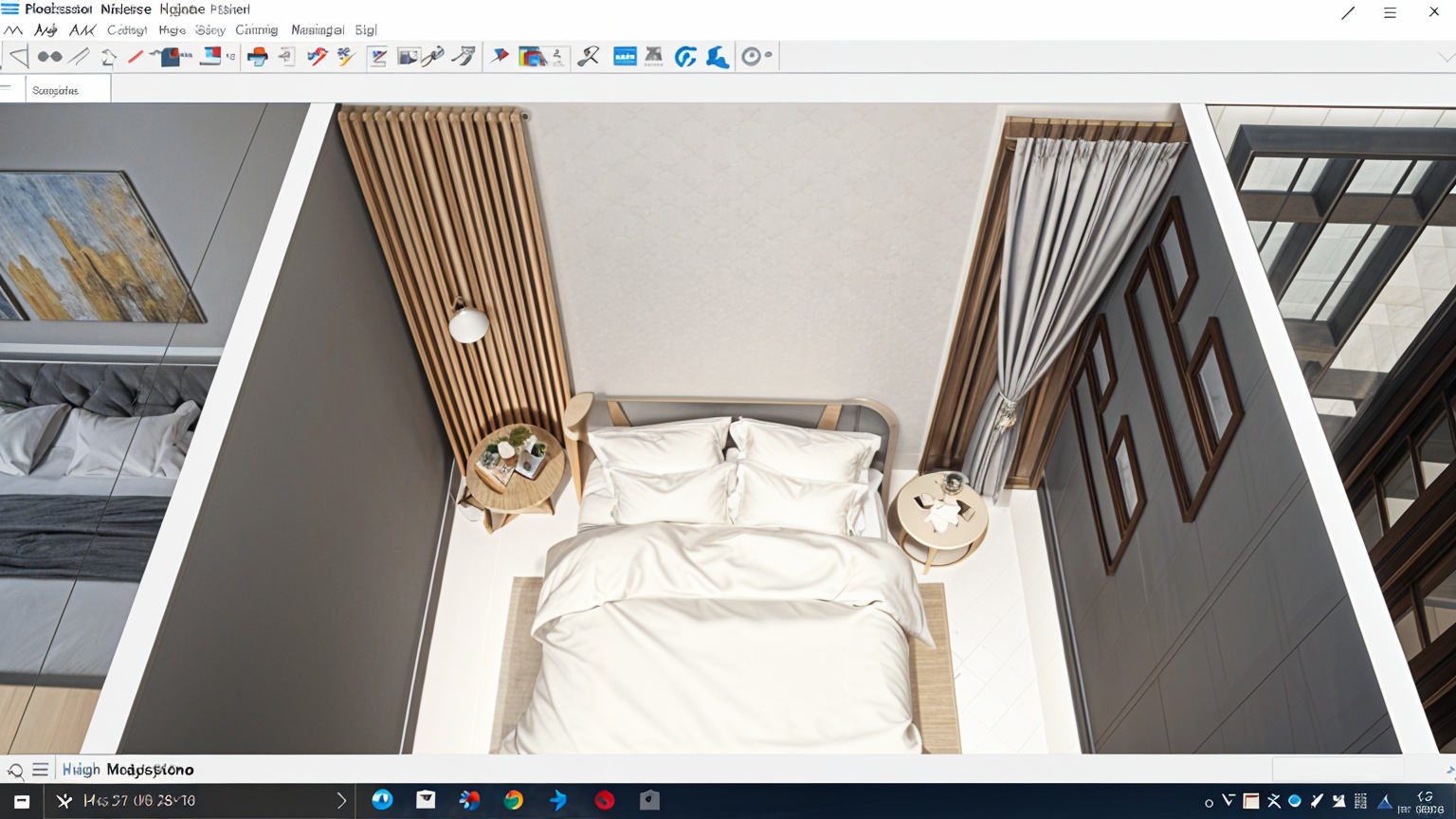Click the magnifier search icon in status bar
The width and height of the screenshot is (1456, 819).
click(x=15, y=770)
